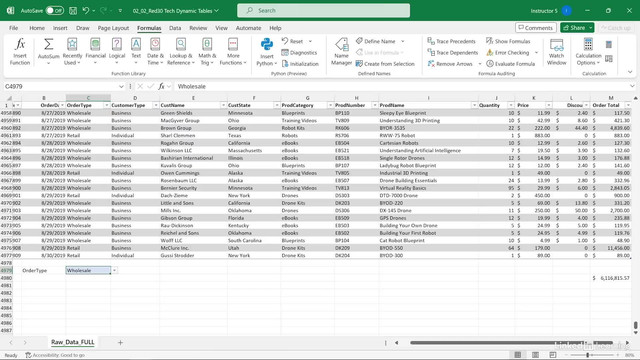Image resolution: width=640 pixels, height=360 pixels.
Task: Switch to the Review tab
Action: [x=198, y=28]
